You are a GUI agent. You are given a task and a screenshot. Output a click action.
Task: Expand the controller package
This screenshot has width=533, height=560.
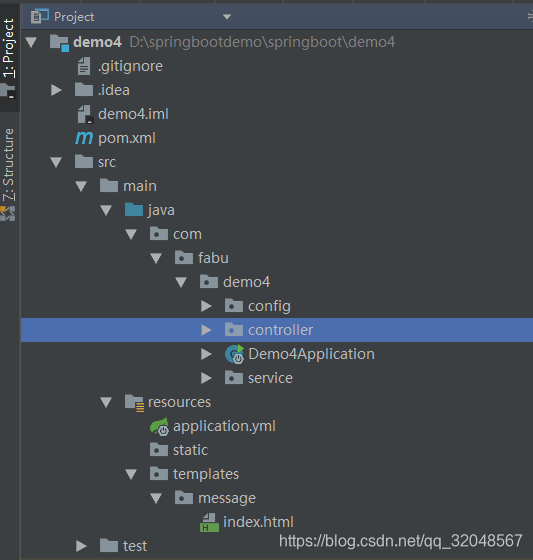tap(206, 330)
